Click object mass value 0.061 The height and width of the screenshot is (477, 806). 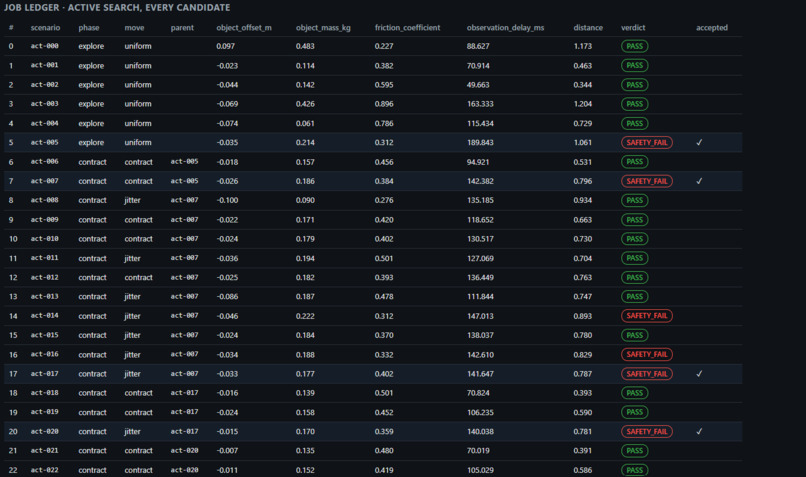click(x=305, y=123)
